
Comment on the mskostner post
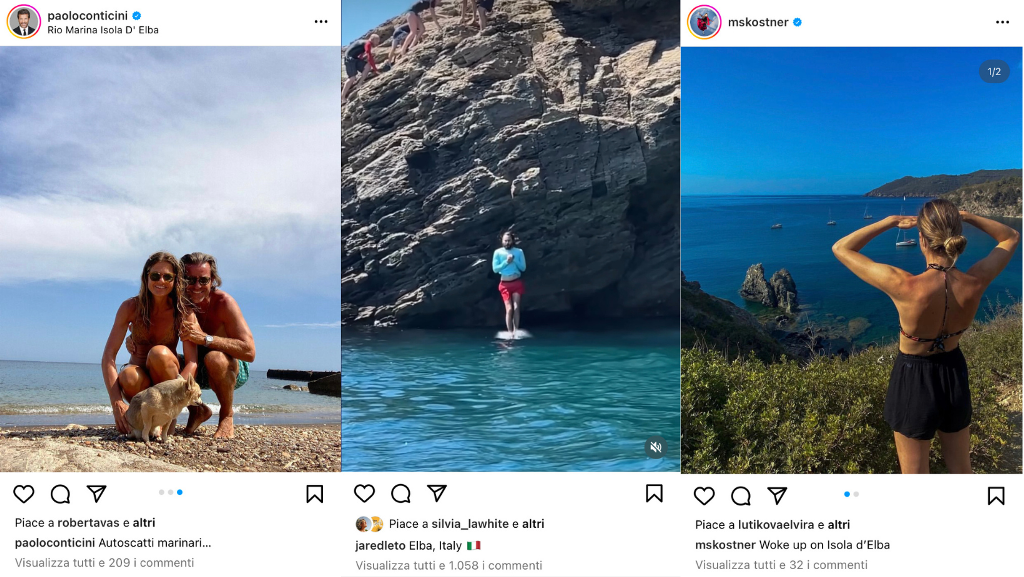click(741, 496)
